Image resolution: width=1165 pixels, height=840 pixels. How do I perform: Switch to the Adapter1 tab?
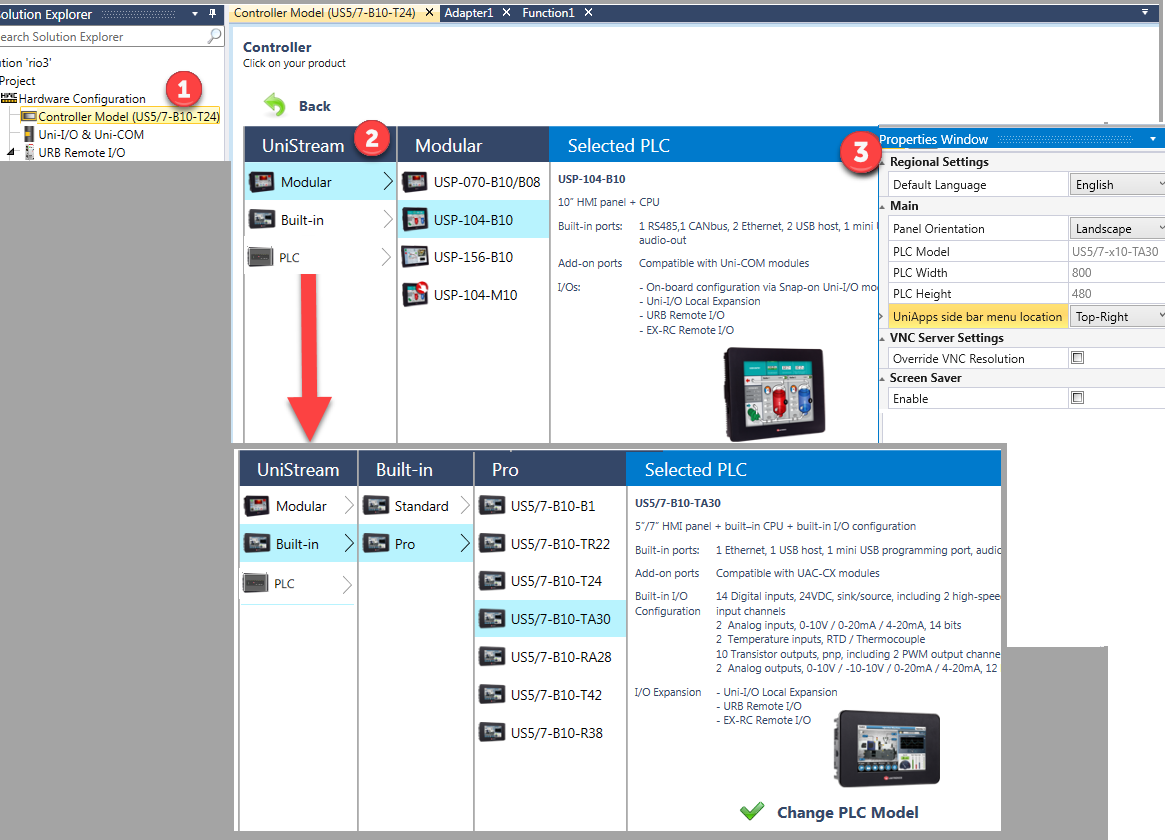(x=468, y=12)
